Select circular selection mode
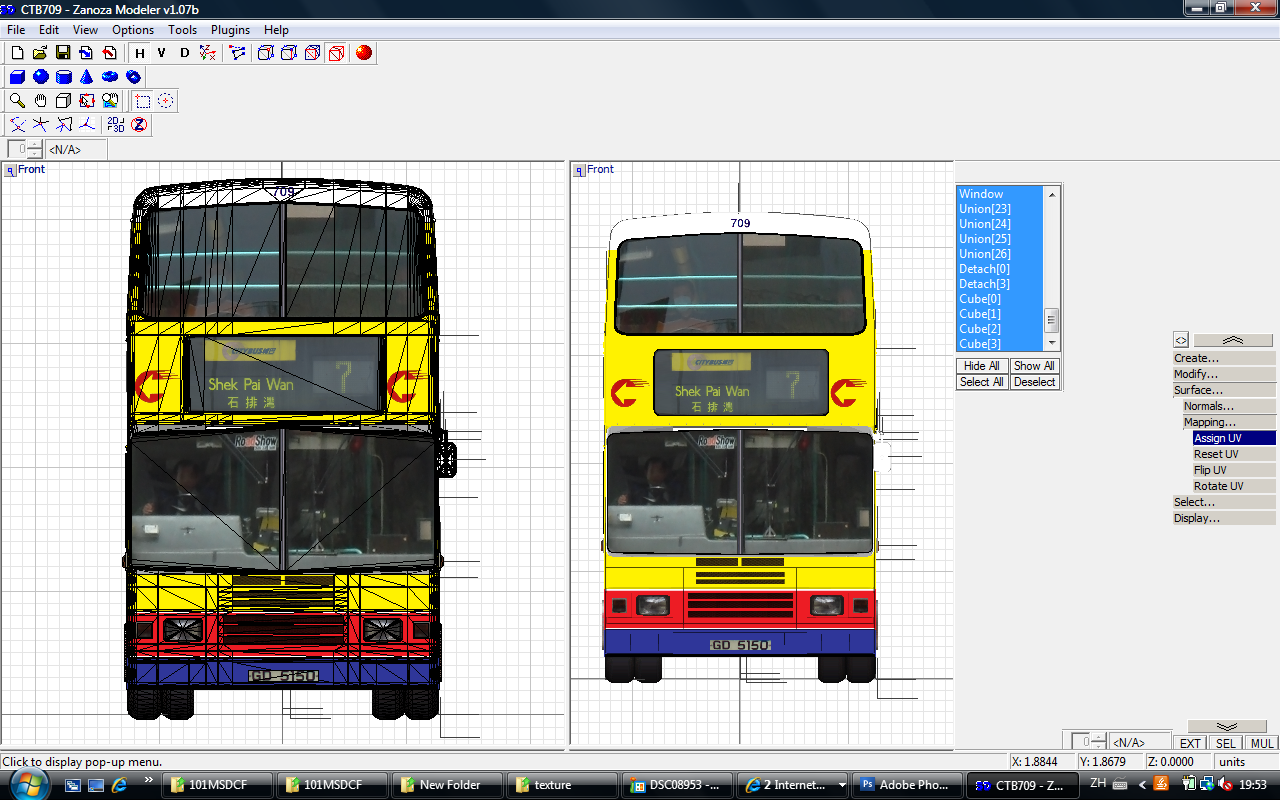Image resolution: width=1280 pixels, height=800 pixels. 166,101
